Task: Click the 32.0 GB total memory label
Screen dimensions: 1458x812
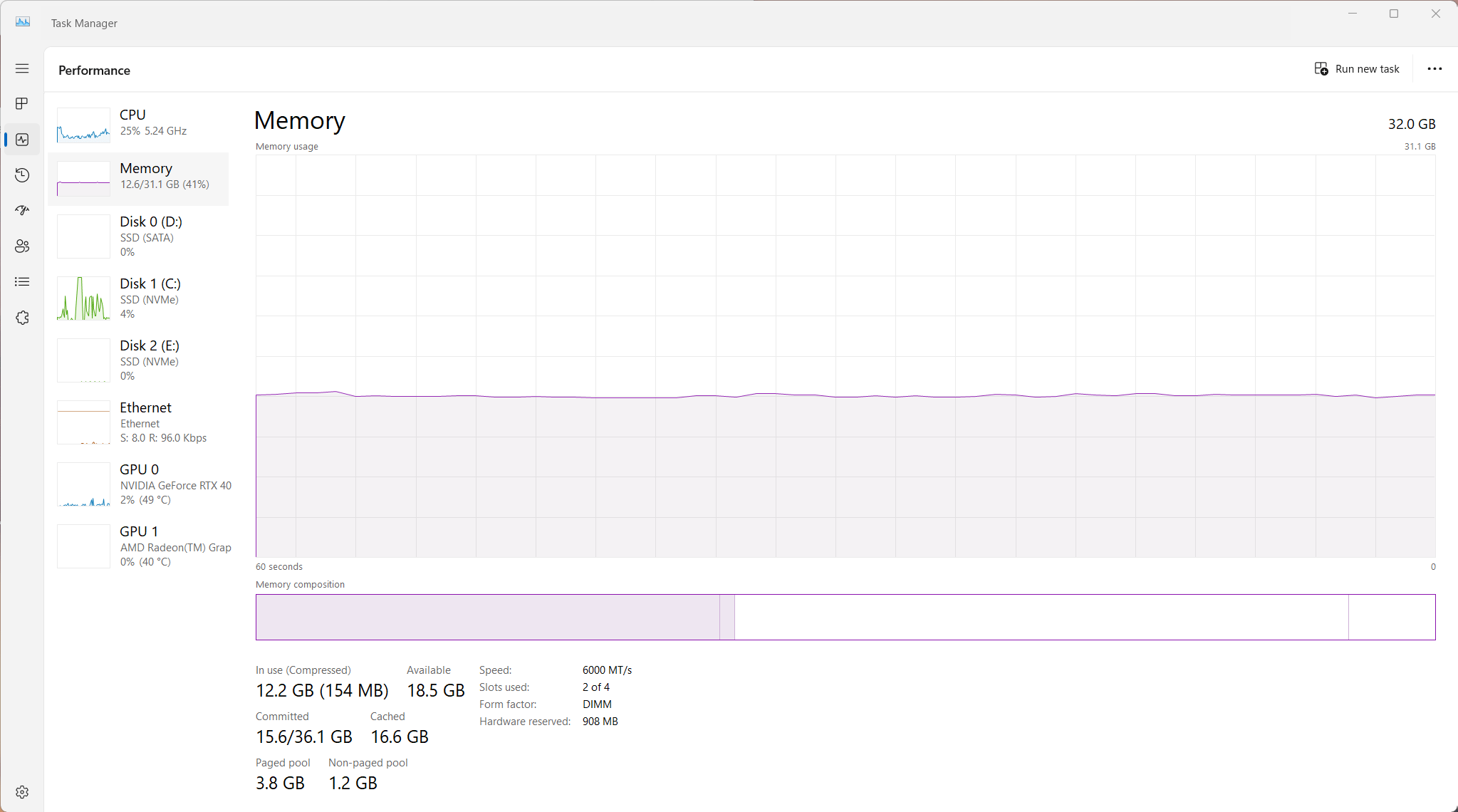Action: tap(1412, 124)
